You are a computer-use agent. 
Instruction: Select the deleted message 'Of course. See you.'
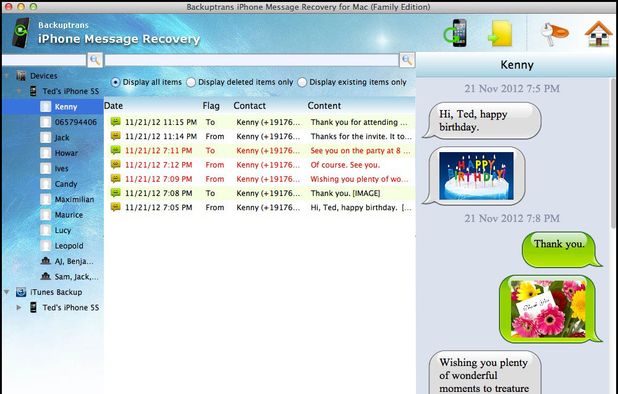point(345,165)
